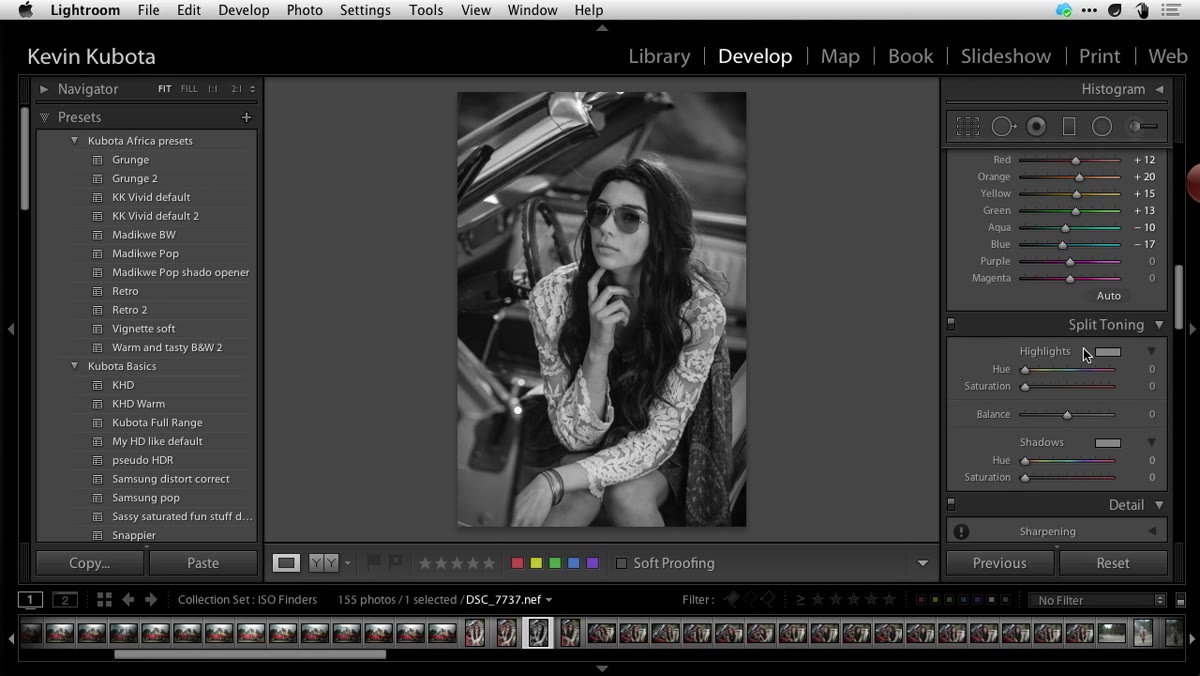Select the Radial Filter tool
This screenshot has height=676, width=1200.
point(1102,126)
